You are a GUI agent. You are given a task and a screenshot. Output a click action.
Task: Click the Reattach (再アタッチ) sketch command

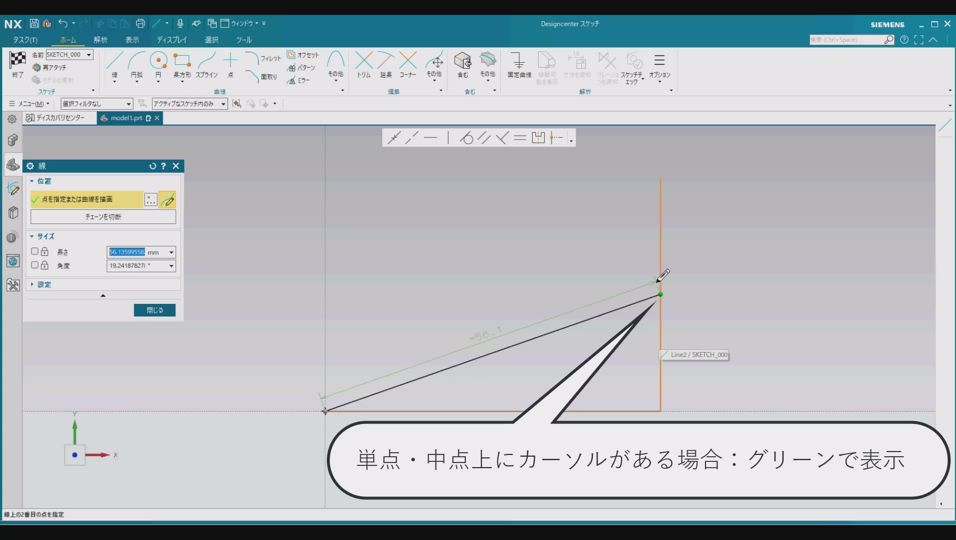pyautogui.click(x=49, y=68)
